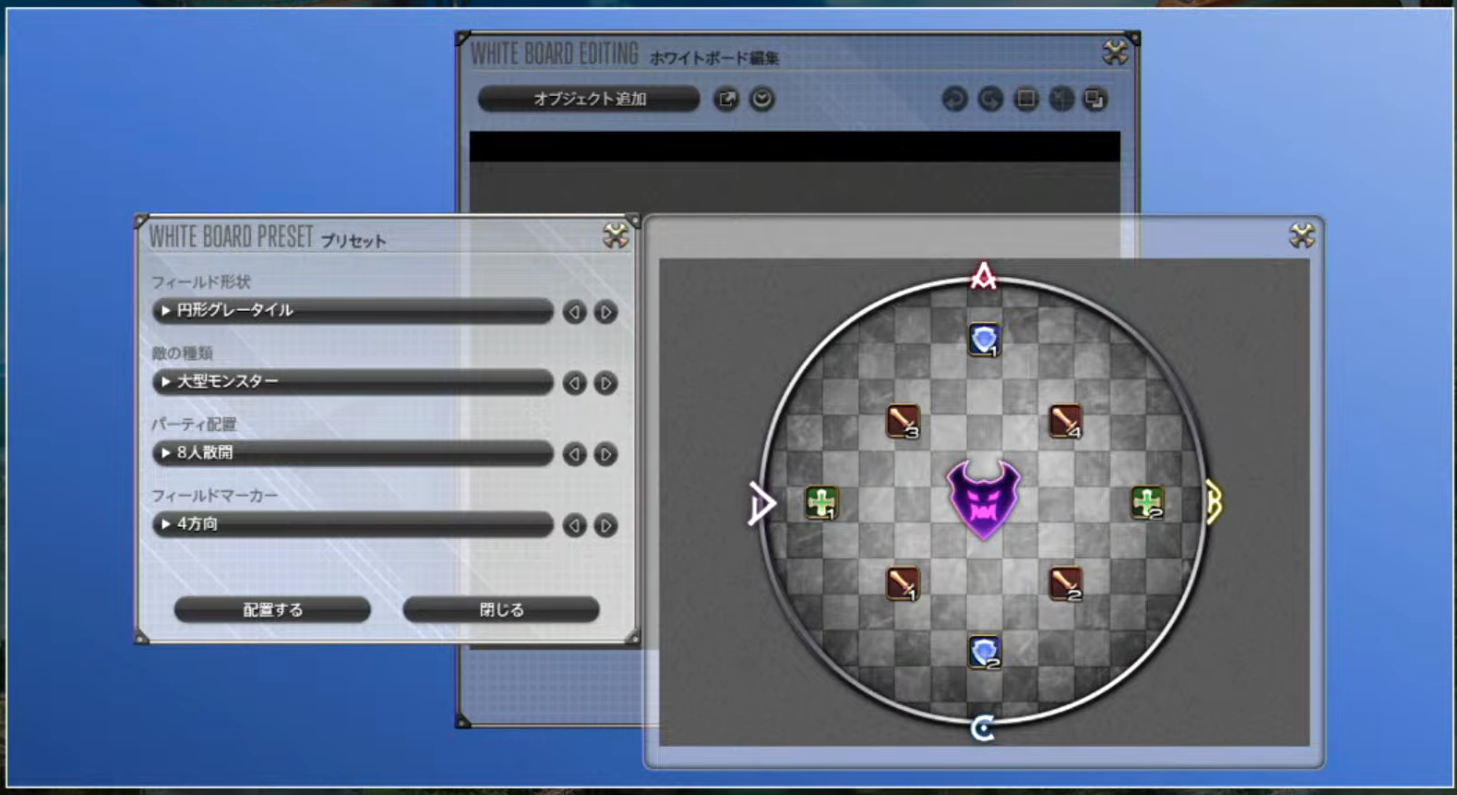Screen dimensions: 1457x795
Task: Open the フィールドマーカー 4方向 dropdown
Action: click(353, 524)
